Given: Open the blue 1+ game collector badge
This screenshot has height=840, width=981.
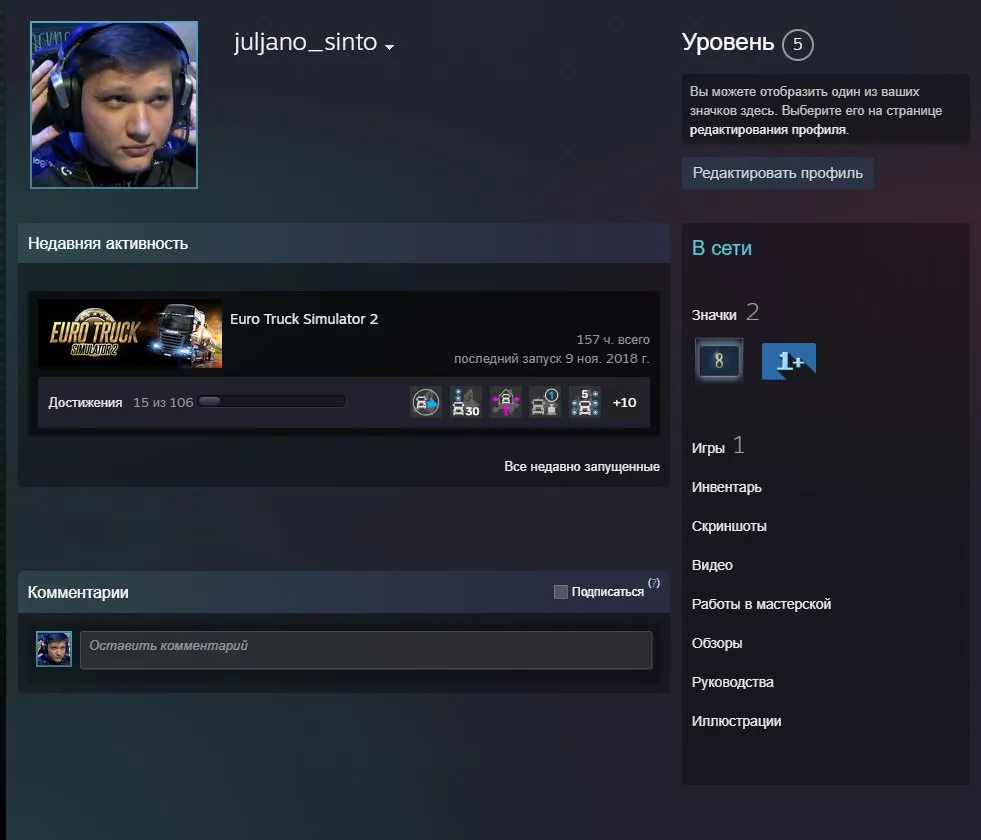Looking at the screenshot, I should pyautogui.click(x=788, y=361).
